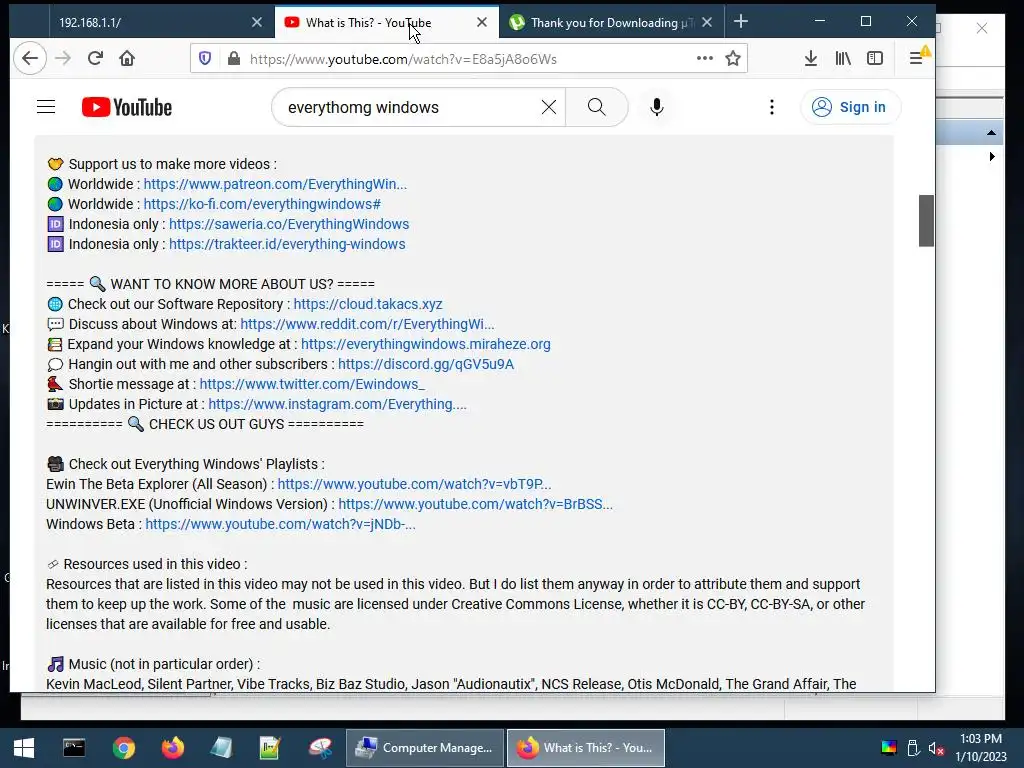The image size is (1024, 768).
Task: Open the trakteer.id everything-windows link
Action: pyautogui.click(x=287, y=244)
